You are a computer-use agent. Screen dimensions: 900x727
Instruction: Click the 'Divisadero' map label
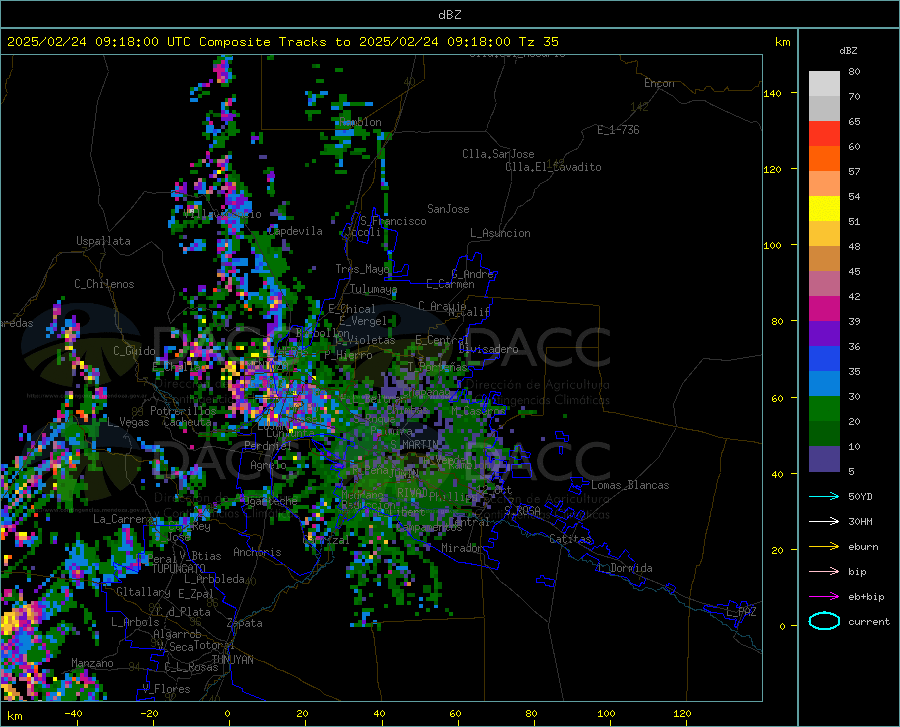pyautogui.click(x=488, y=349)
